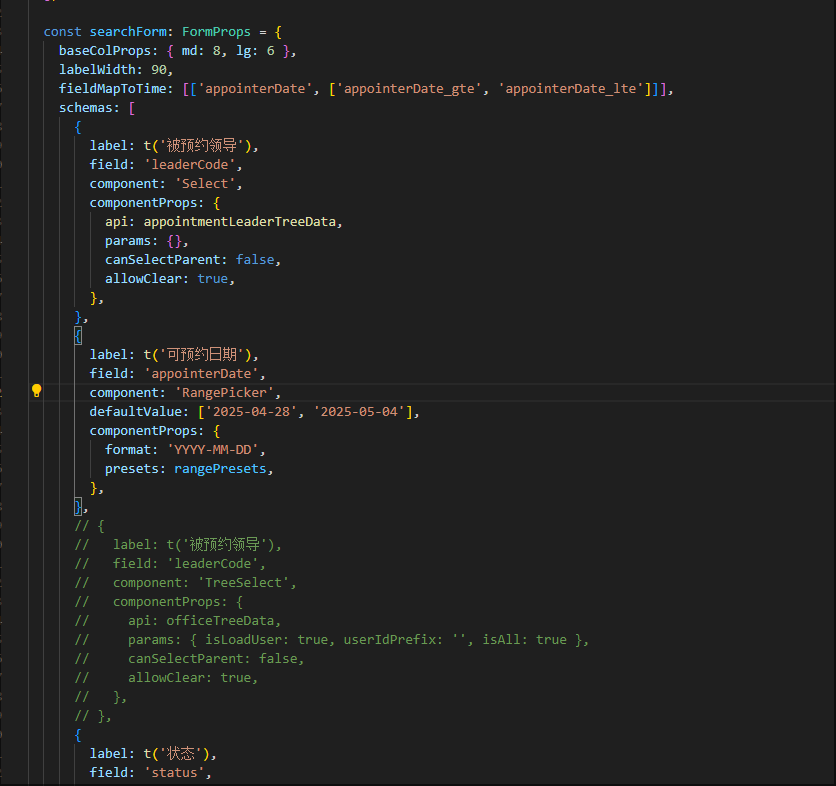Click the 'appointerDate_gte' string
Image resolution: width=836 pixels, height=786 pixels.
coord(409,89)
